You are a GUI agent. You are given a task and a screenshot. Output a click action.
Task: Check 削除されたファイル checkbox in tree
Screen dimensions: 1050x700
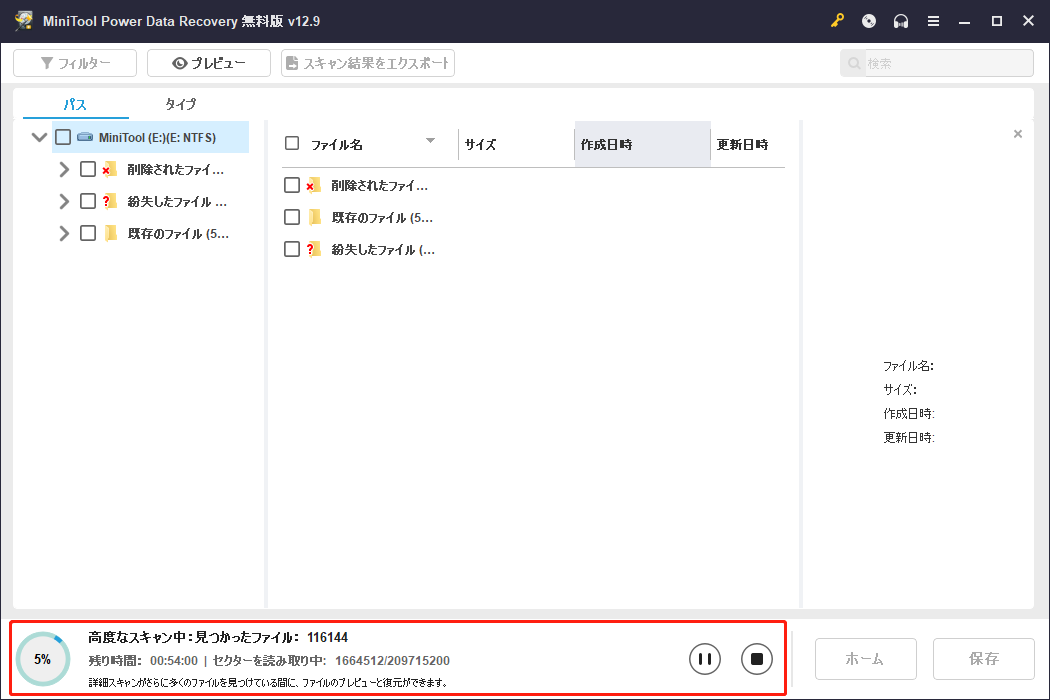point(88,169)
